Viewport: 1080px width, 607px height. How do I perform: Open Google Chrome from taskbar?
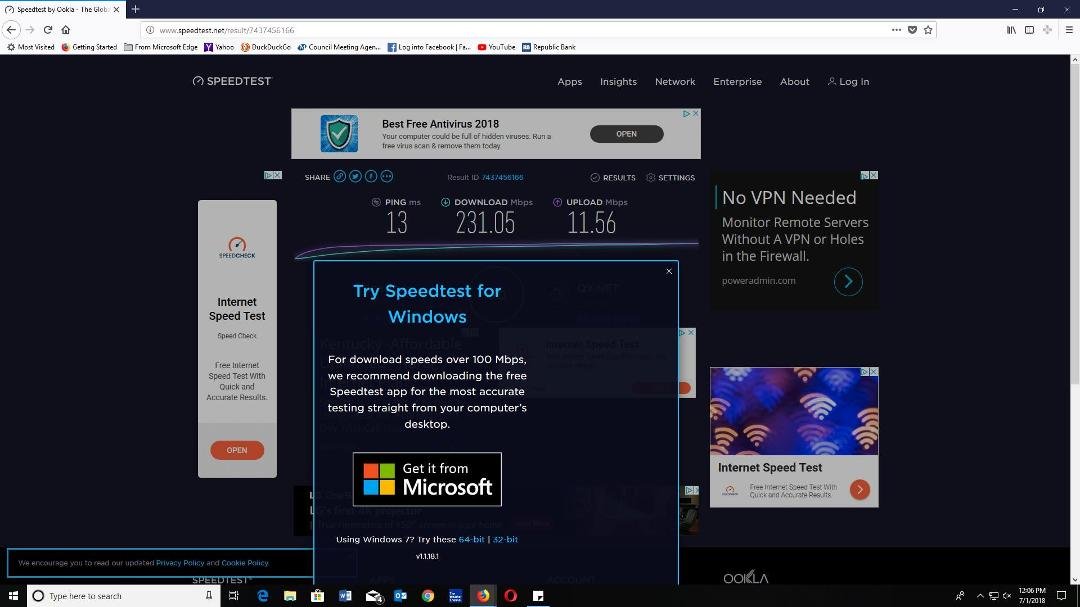(428, 595)
